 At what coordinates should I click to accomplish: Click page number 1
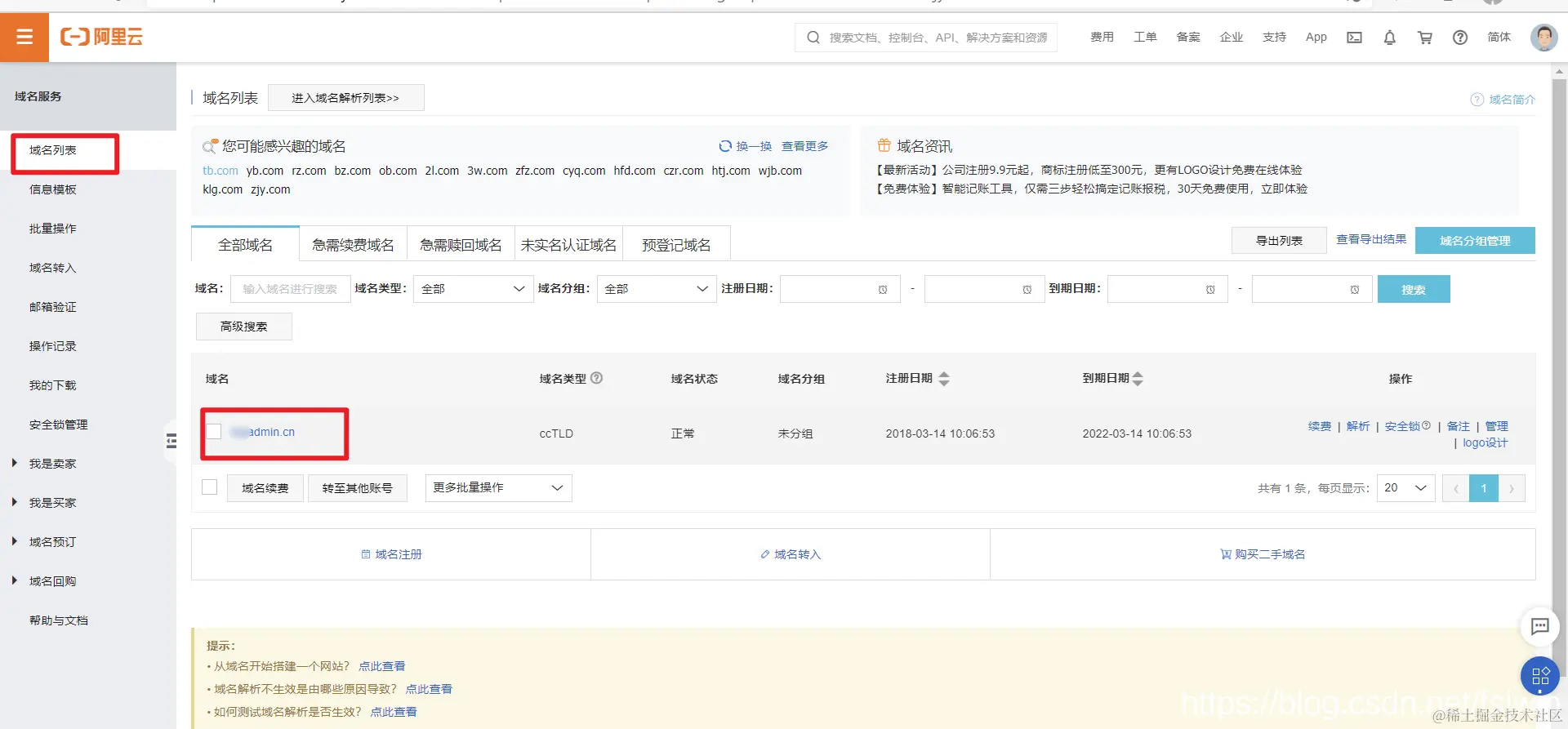pos(1484,488)
